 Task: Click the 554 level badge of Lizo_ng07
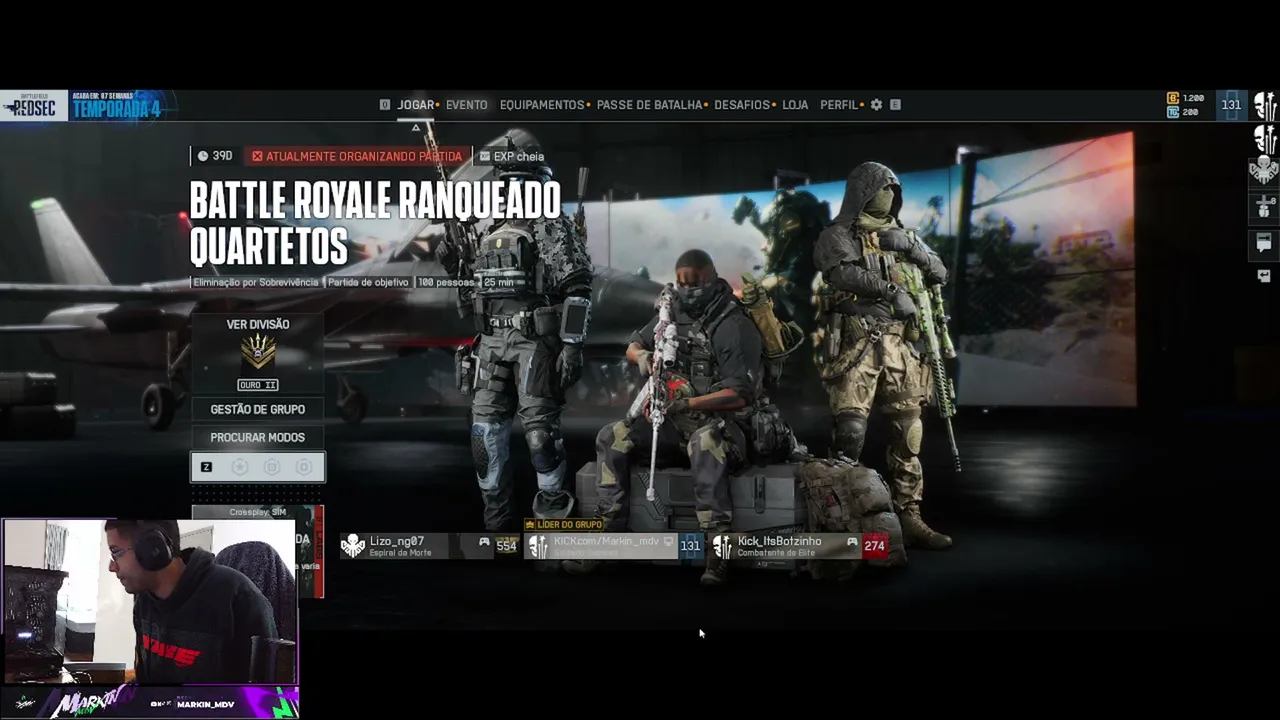pyautogui.click(x=507, y=546)
